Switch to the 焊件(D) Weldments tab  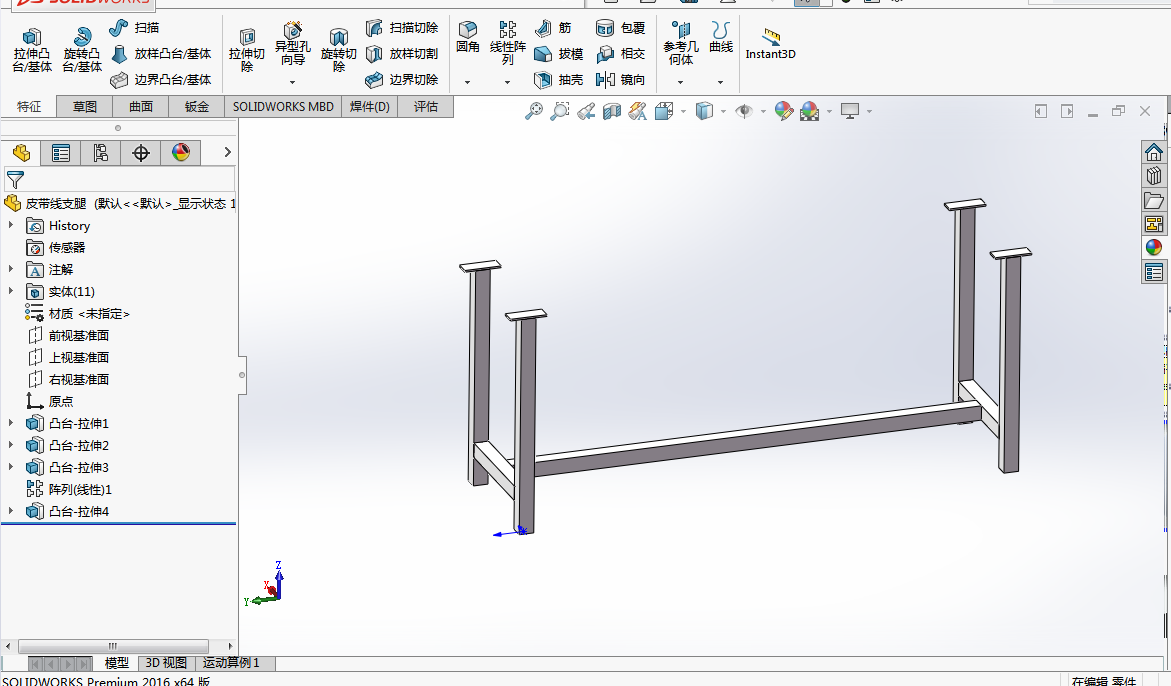370,107
